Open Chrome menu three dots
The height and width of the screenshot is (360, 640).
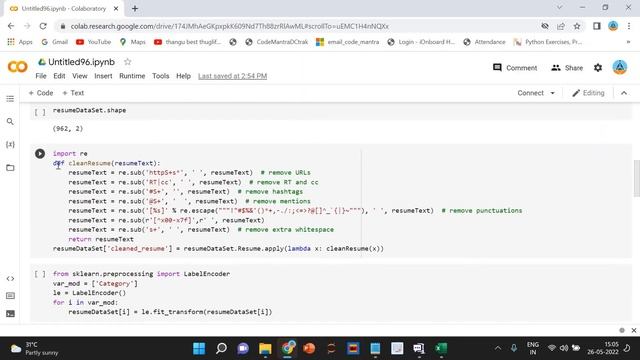[629, 26]
